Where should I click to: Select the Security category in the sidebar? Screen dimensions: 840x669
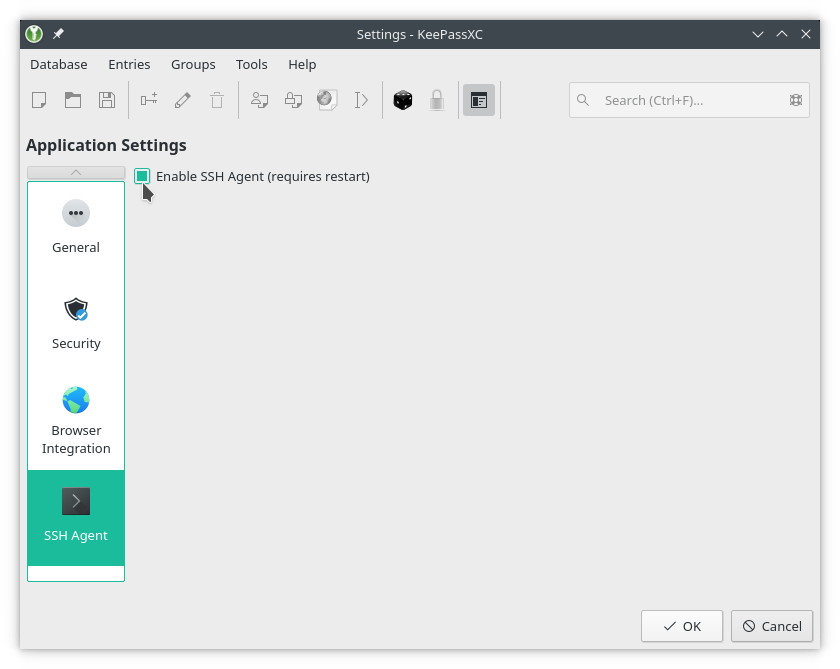tap(76, 320)
